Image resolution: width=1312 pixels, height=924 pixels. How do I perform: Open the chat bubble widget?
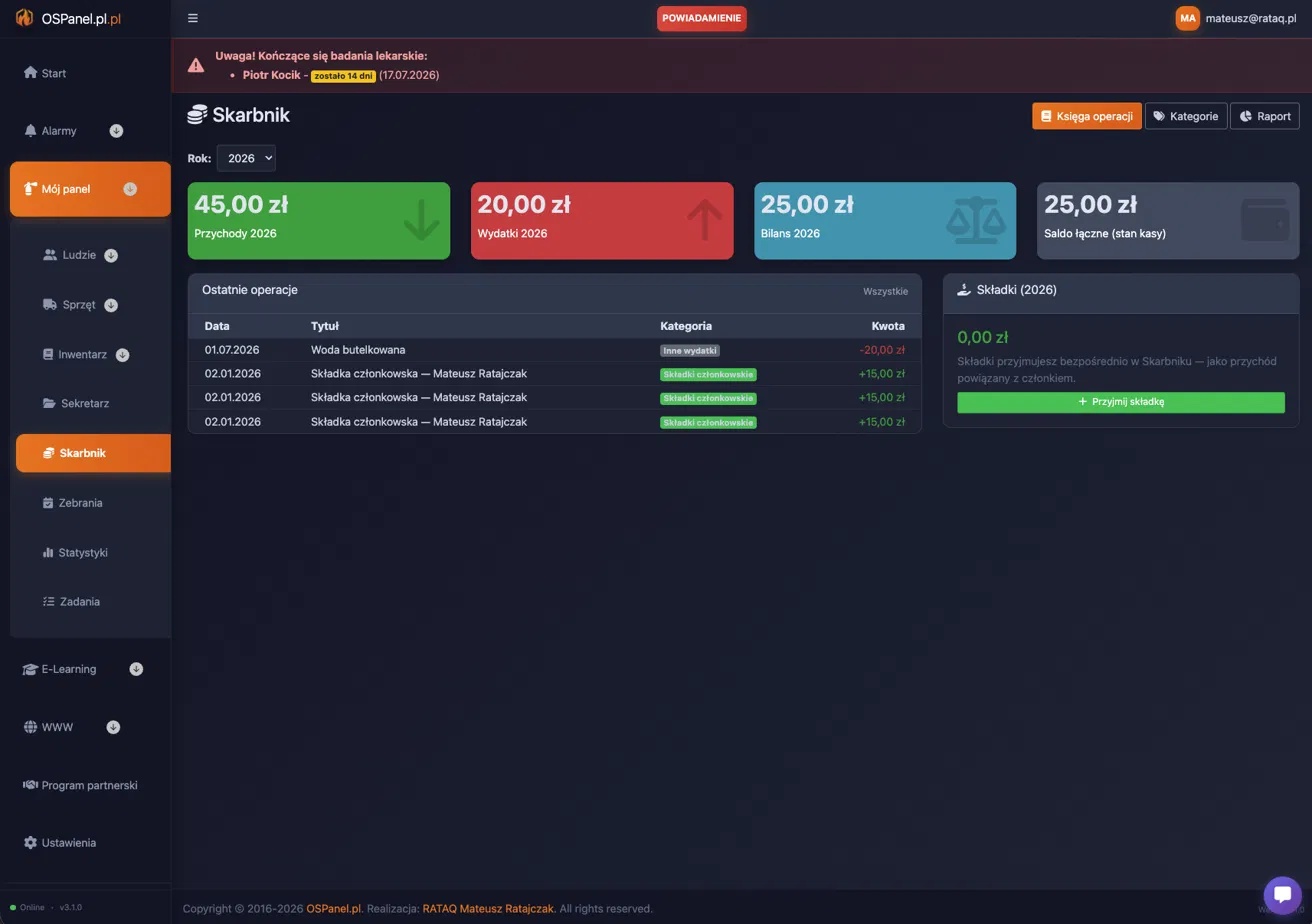tap(1282, 895)
